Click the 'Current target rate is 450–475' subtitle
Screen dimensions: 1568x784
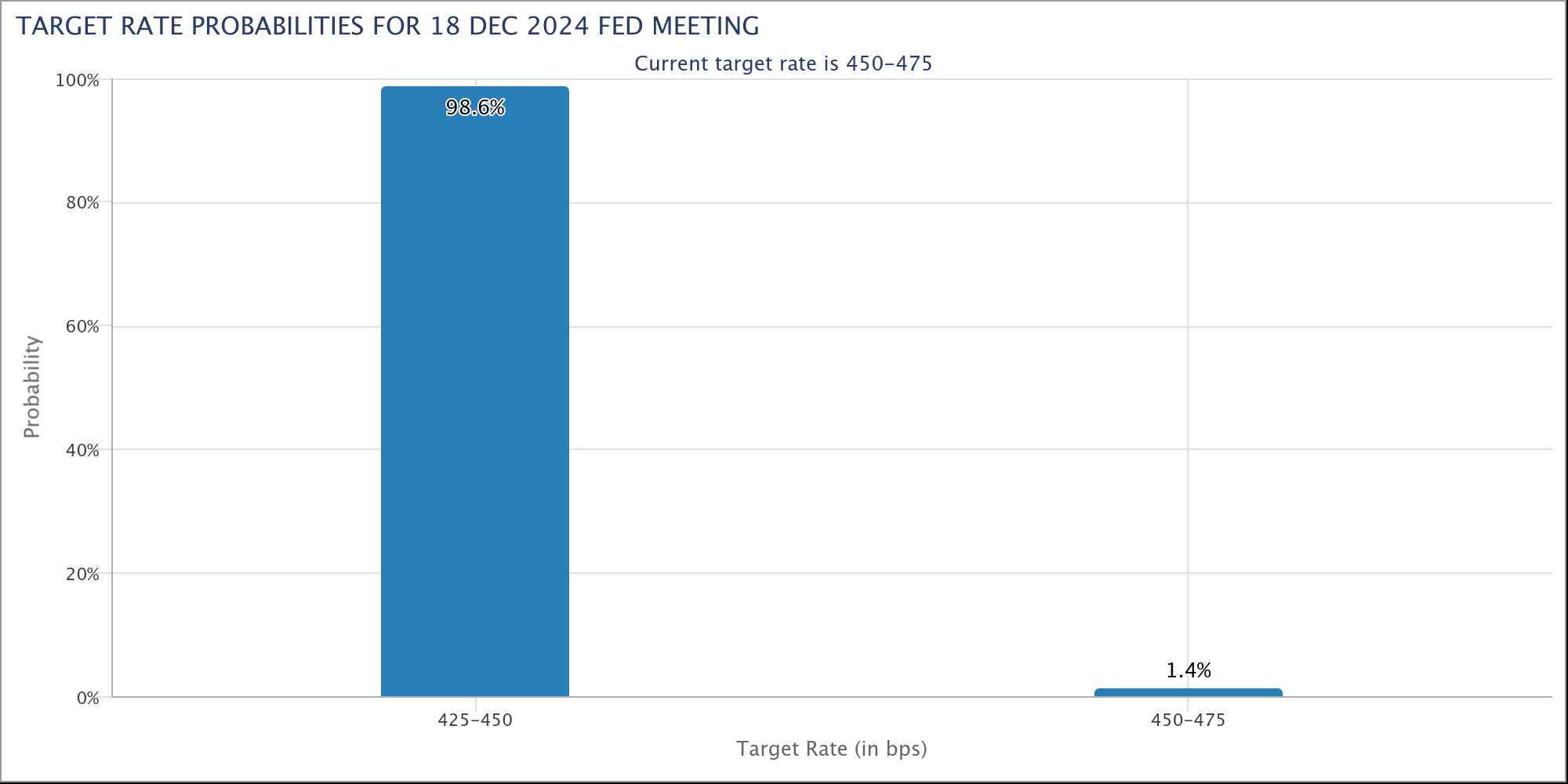783,64
